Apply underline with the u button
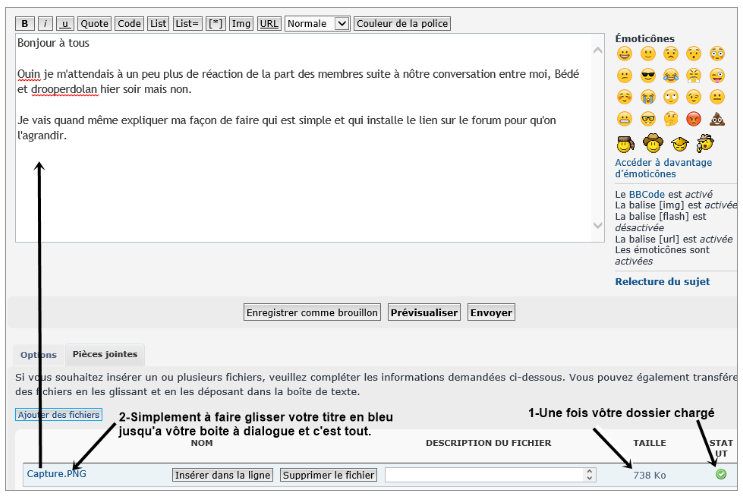This screenshot has height=497, width=743. click(x=64, y=24)
